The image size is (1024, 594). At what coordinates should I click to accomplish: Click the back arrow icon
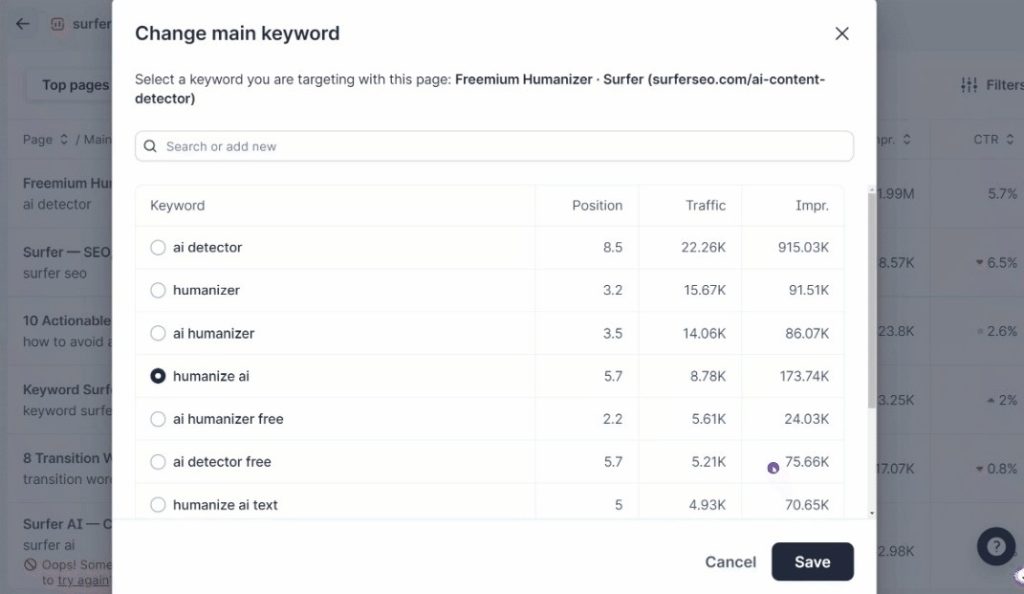click(23, 24)
